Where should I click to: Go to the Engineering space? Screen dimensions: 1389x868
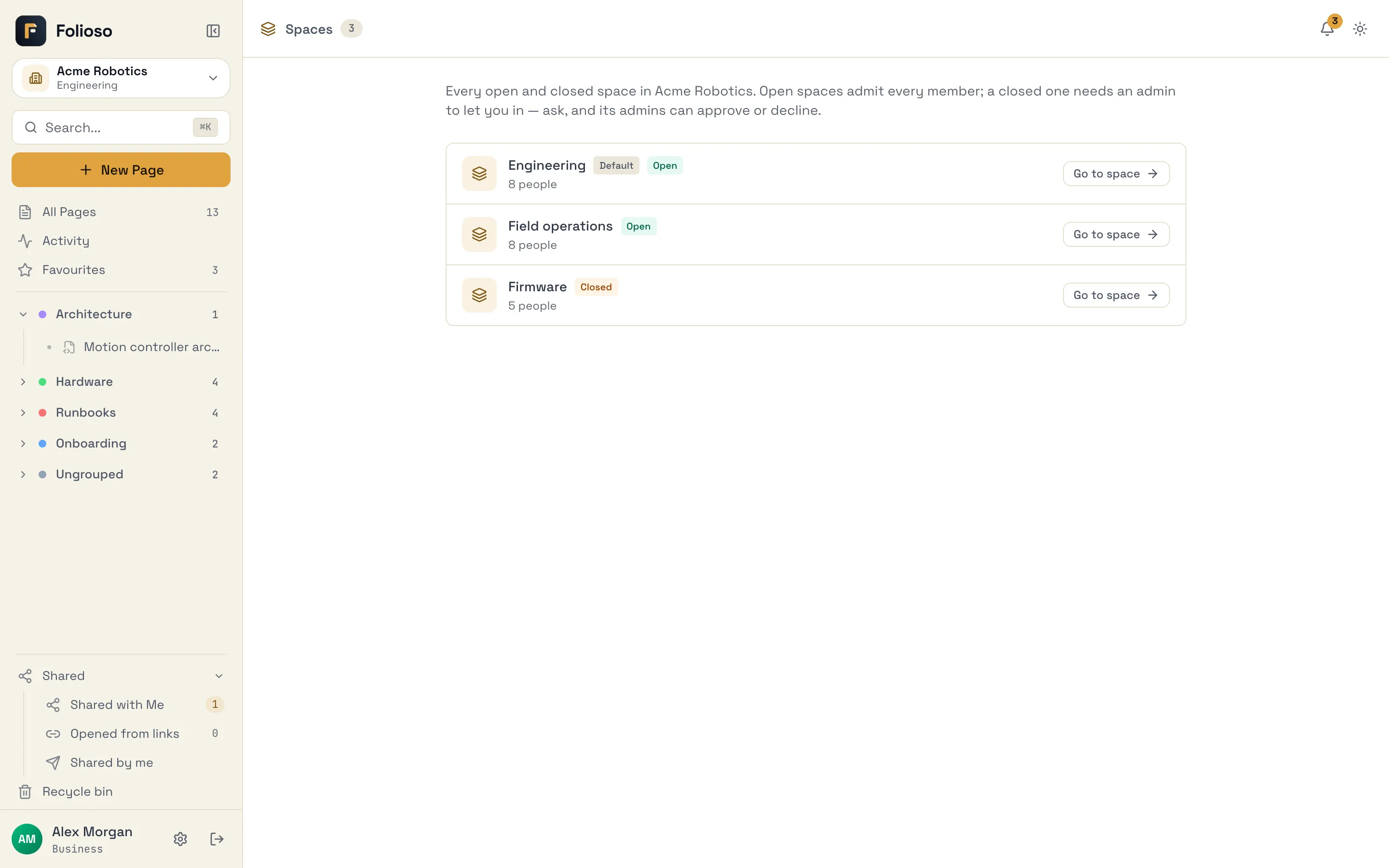(1116, 174)
